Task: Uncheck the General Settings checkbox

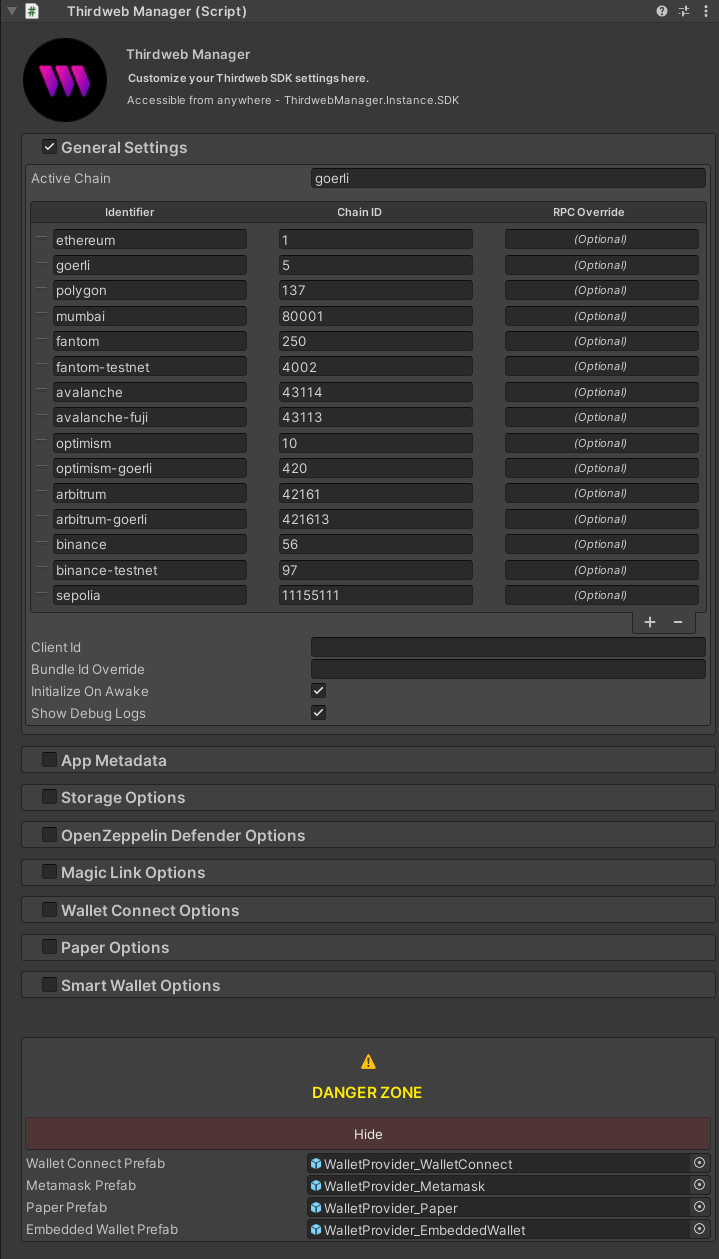Action: click(49, 147)
